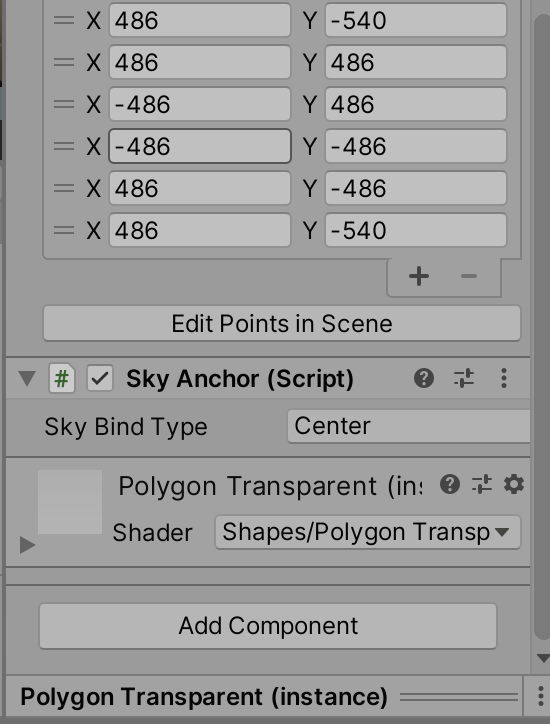Image resolution: width=550 pixels, height=724 pixels.
Task: Click the Edit Points in Scene button
Action: 282,323
